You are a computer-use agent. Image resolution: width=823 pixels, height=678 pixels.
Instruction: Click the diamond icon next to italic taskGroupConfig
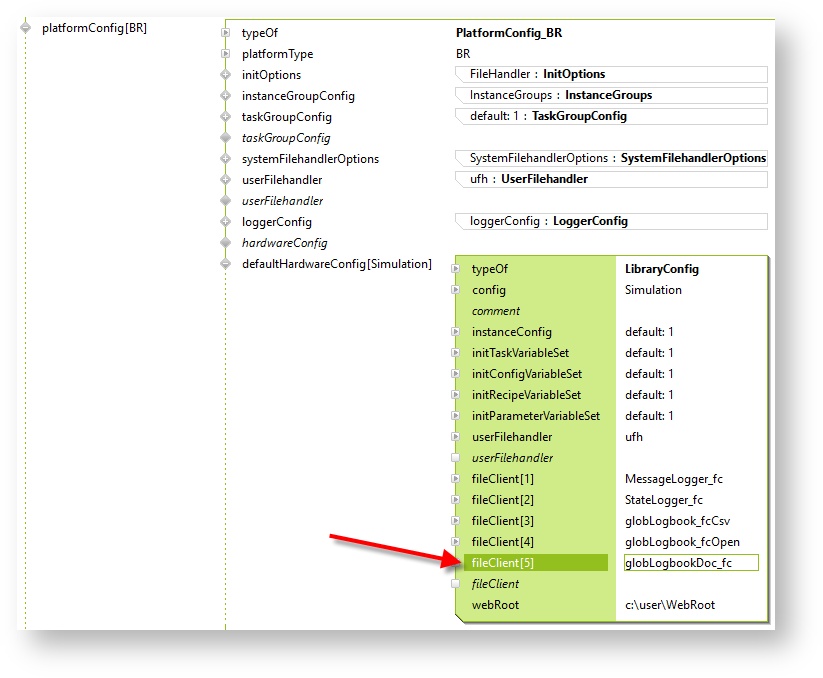pyautogui.click(x=226, y=138)
